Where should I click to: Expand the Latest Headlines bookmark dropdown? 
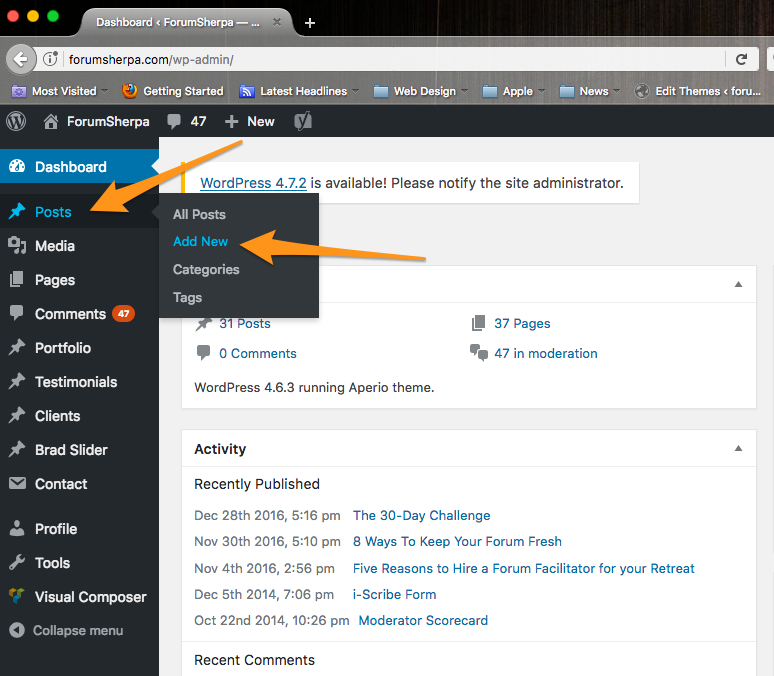tap(355, 91)
